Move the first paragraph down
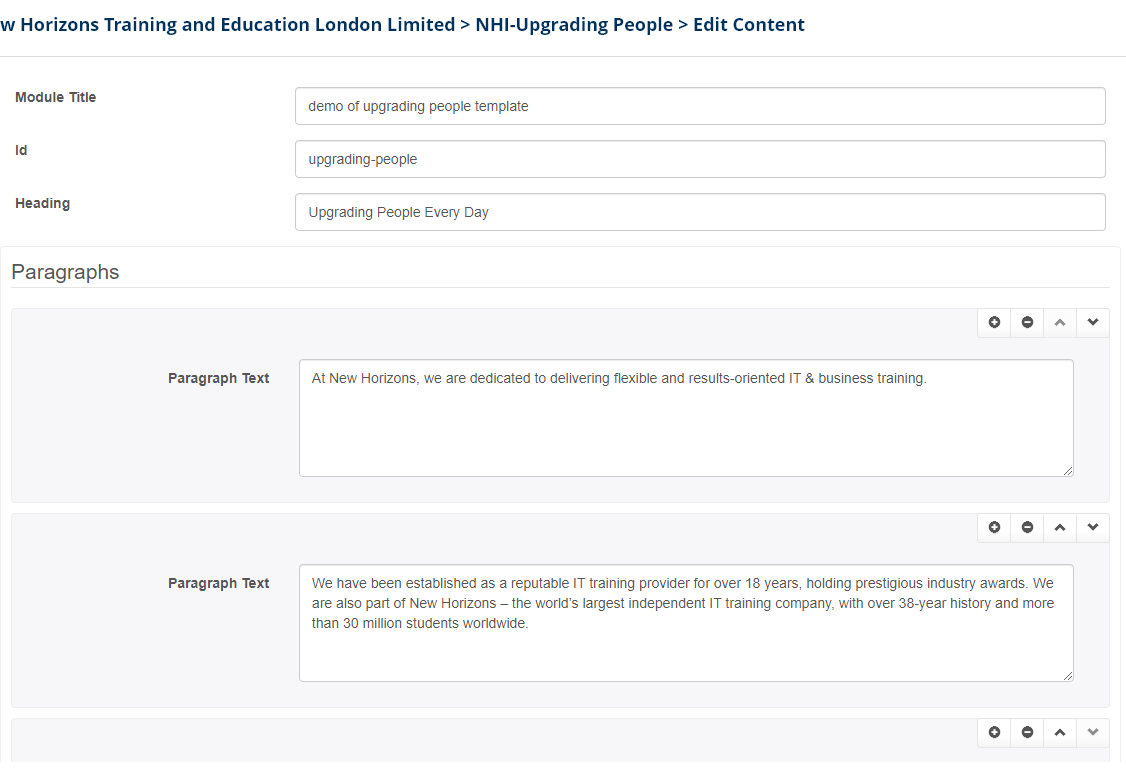 (1093, 322)
